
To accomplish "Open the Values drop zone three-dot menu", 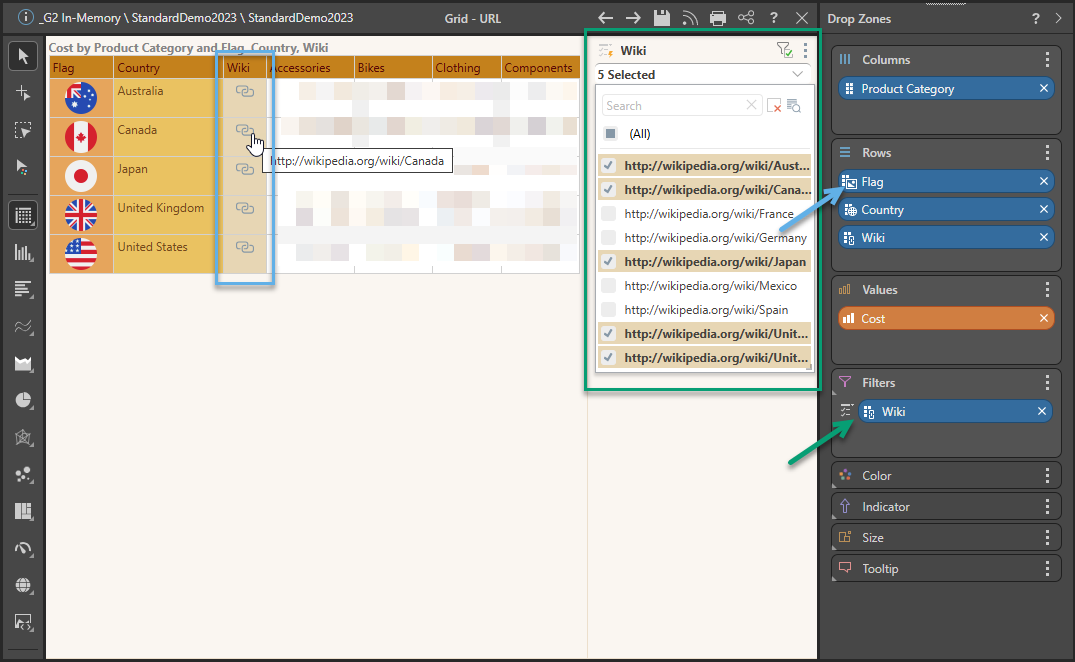I will pos(1047,290).
